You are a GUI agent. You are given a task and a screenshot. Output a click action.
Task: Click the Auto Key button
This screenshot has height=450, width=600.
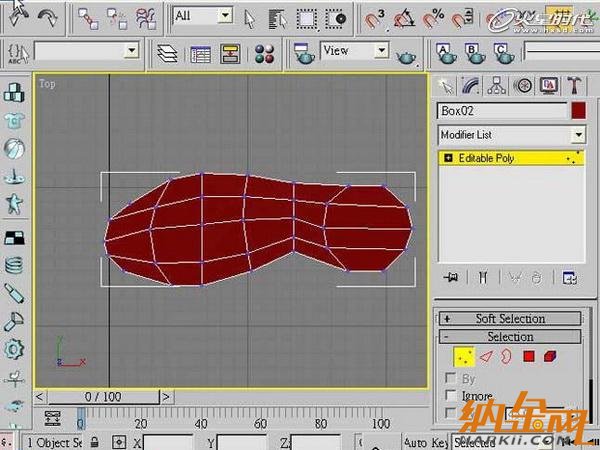(x=426, y=442)
